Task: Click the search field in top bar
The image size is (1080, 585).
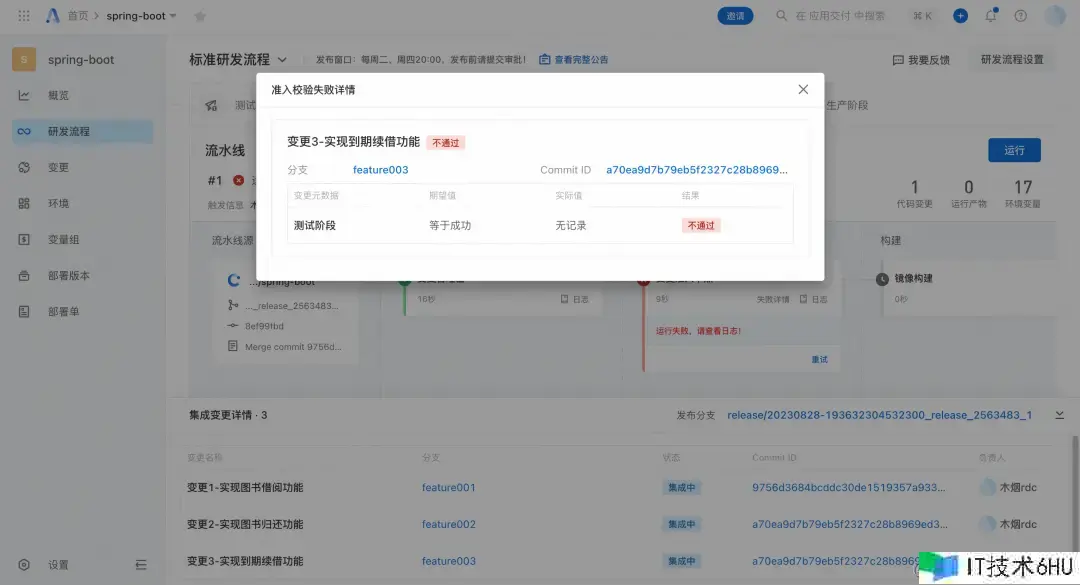Action: 840,16
